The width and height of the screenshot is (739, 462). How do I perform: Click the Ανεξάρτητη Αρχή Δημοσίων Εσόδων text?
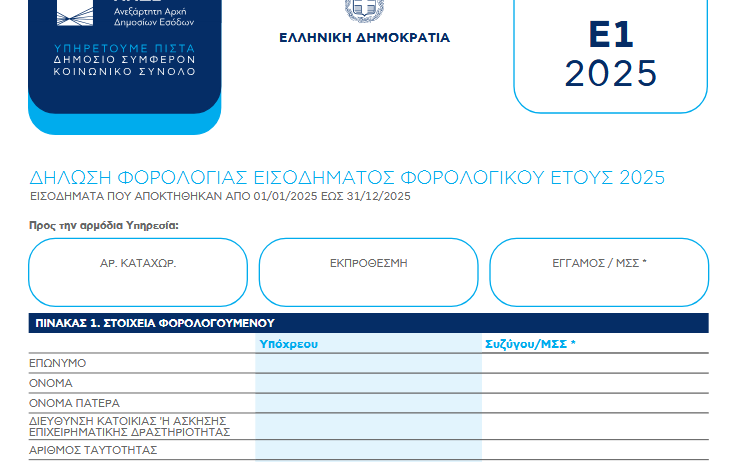pos(154,17)
